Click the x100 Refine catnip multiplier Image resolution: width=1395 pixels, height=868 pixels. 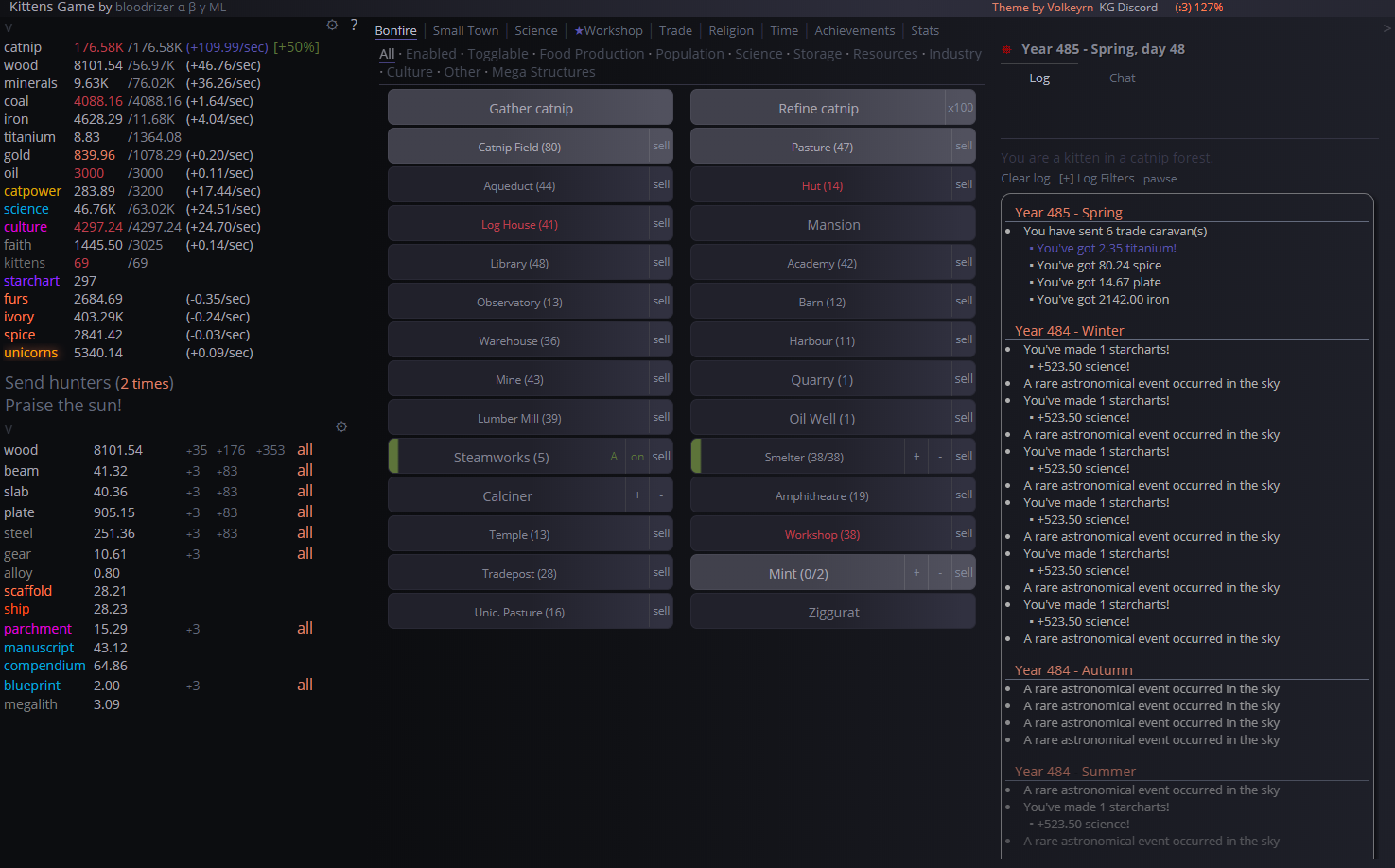tap(960, 108)
